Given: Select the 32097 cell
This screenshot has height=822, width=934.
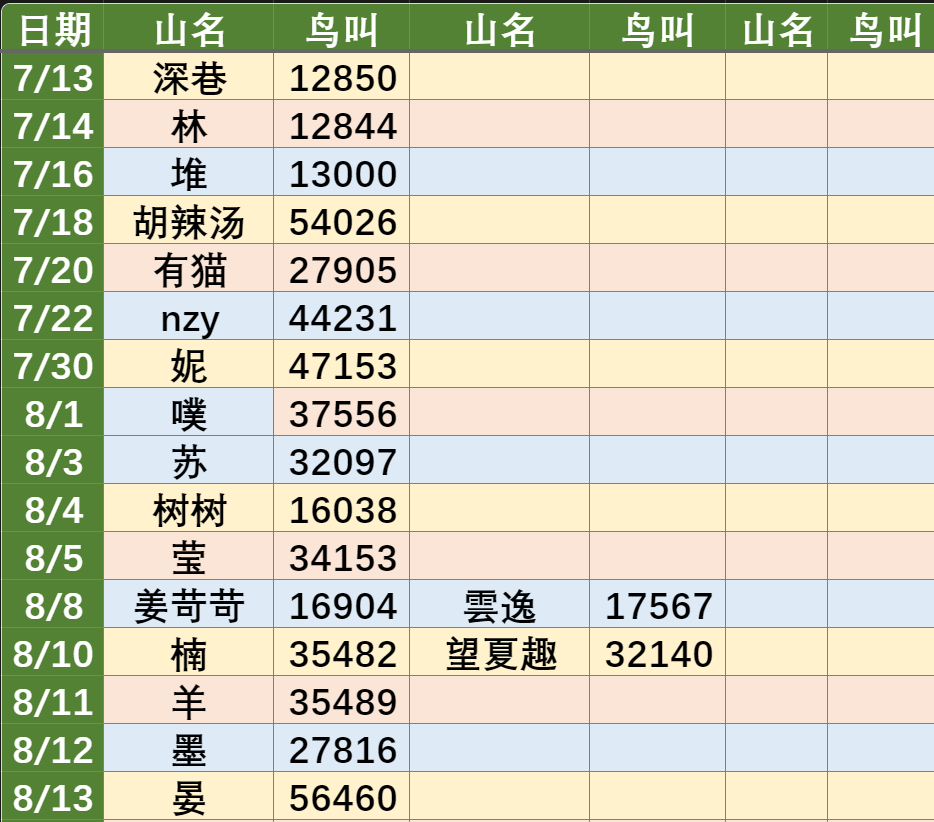Looking at the screenshot, I should (342, 460).
